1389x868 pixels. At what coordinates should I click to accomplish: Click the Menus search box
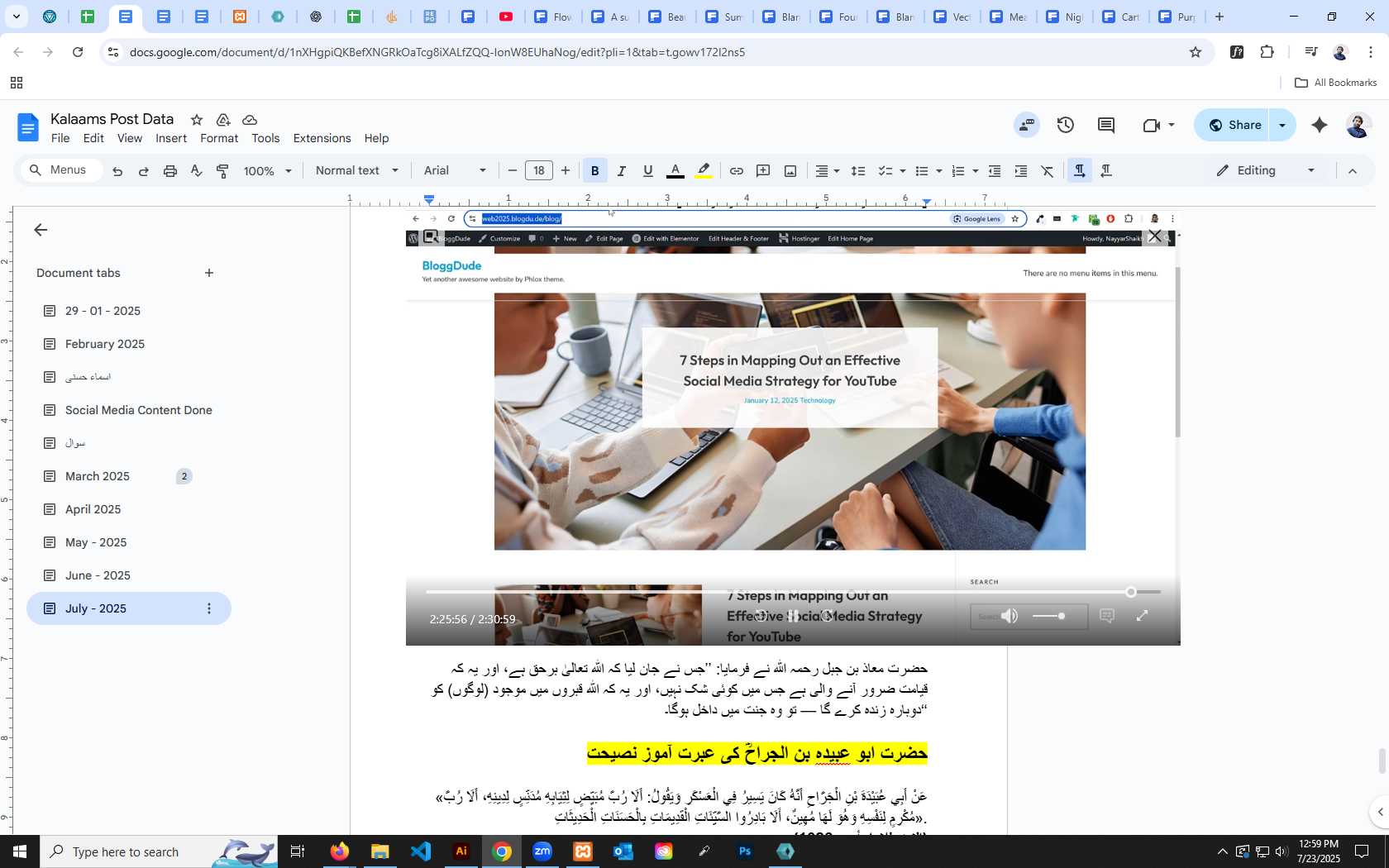click(x=60, y=170)
